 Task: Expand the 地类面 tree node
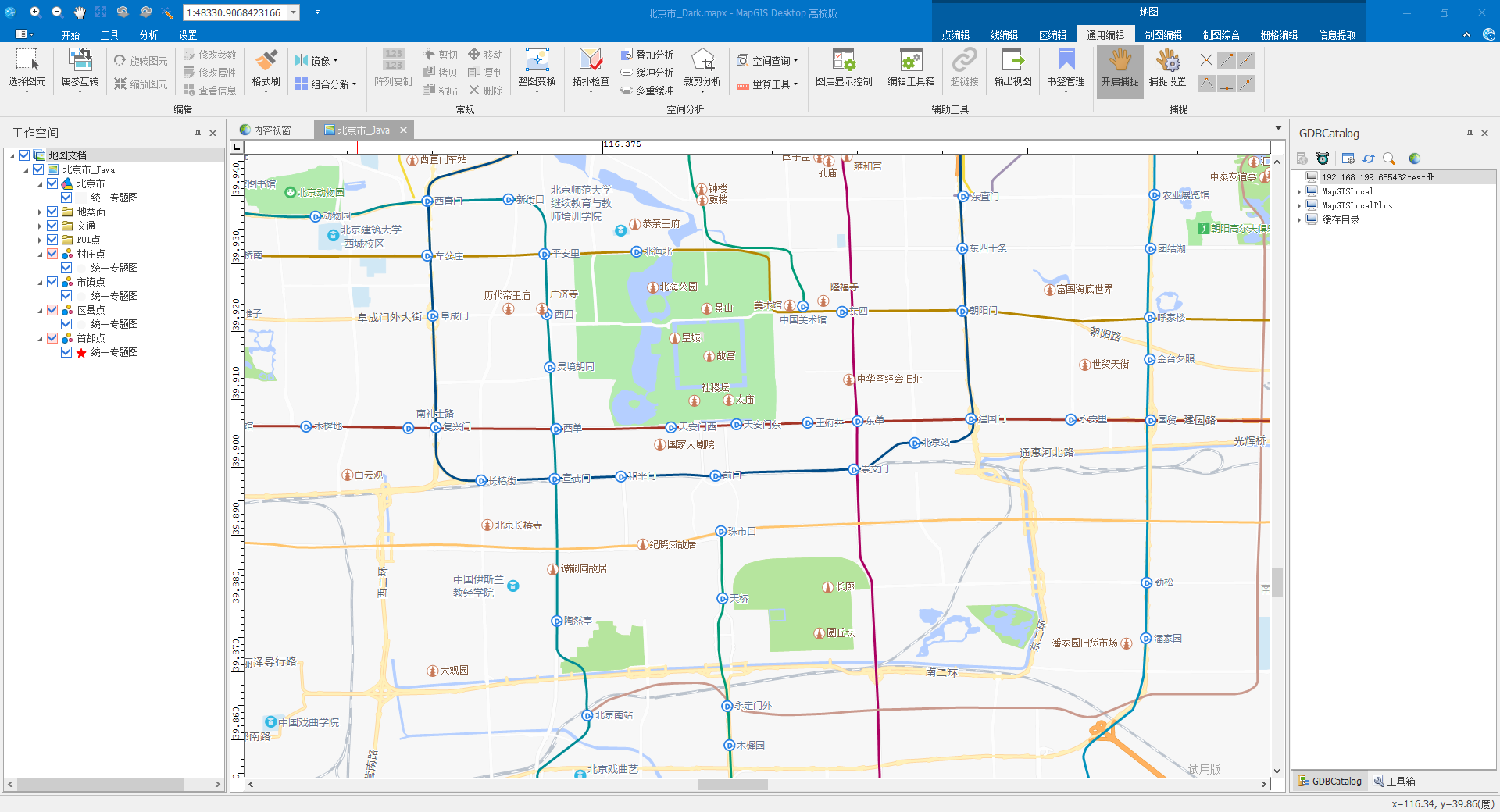coord(40,212)
